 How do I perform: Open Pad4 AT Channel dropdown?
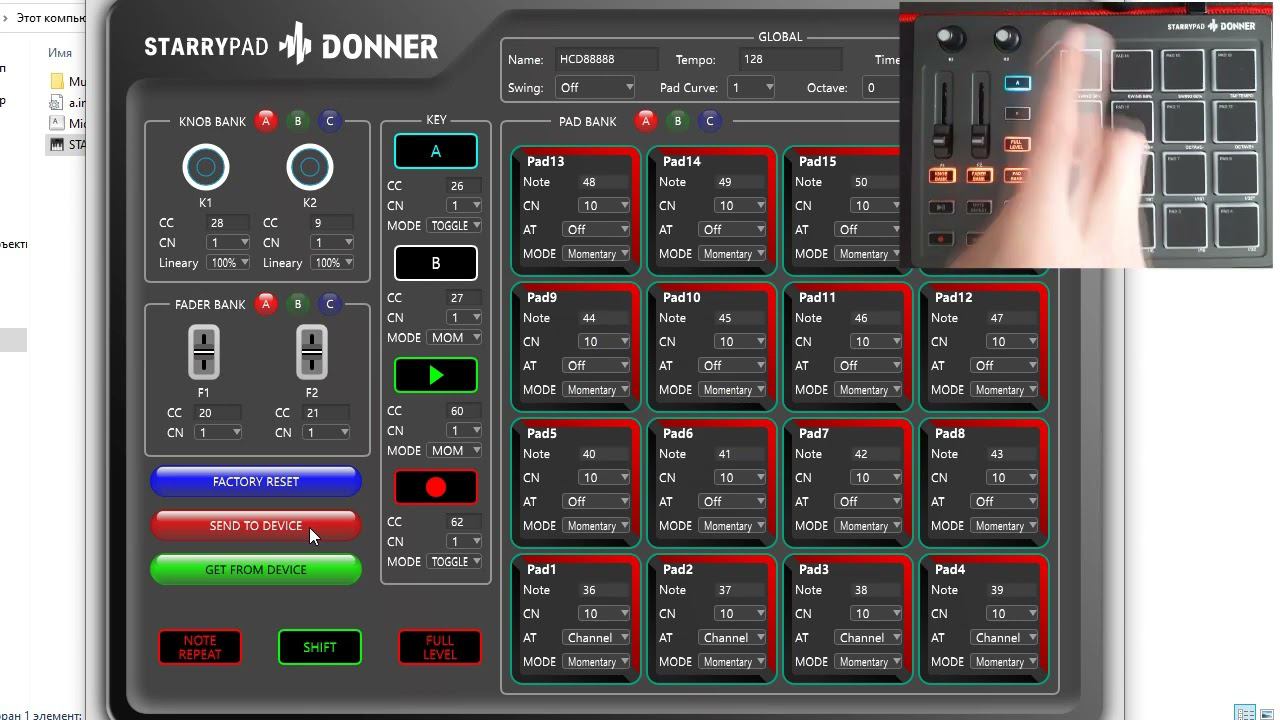coord(1004,638)
